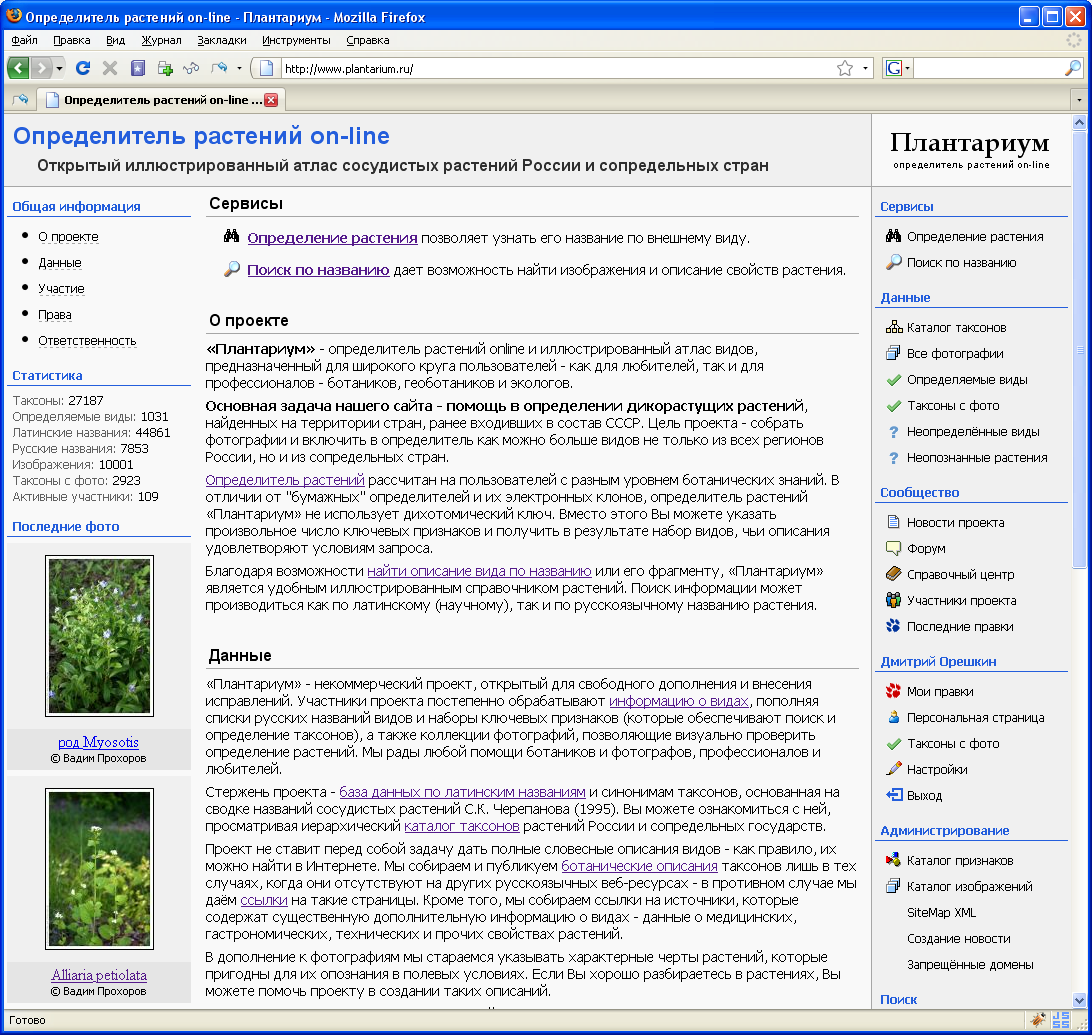
Task: Open the информацию о видах link
Action: click(679, 701)
